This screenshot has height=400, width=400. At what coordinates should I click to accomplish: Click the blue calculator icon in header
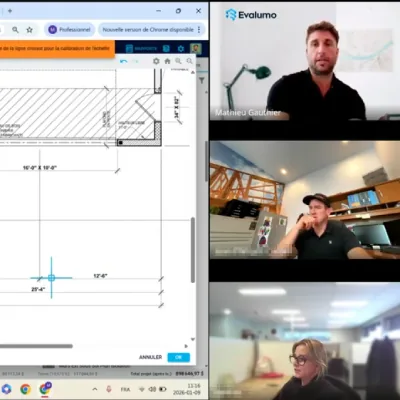pos(166,49)
